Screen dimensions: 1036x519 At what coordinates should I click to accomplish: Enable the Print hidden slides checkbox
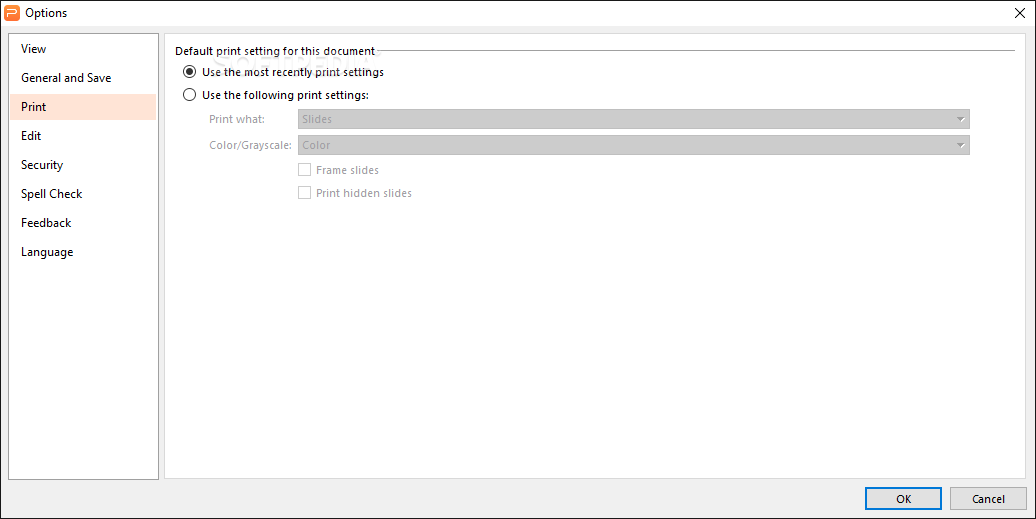305,193
